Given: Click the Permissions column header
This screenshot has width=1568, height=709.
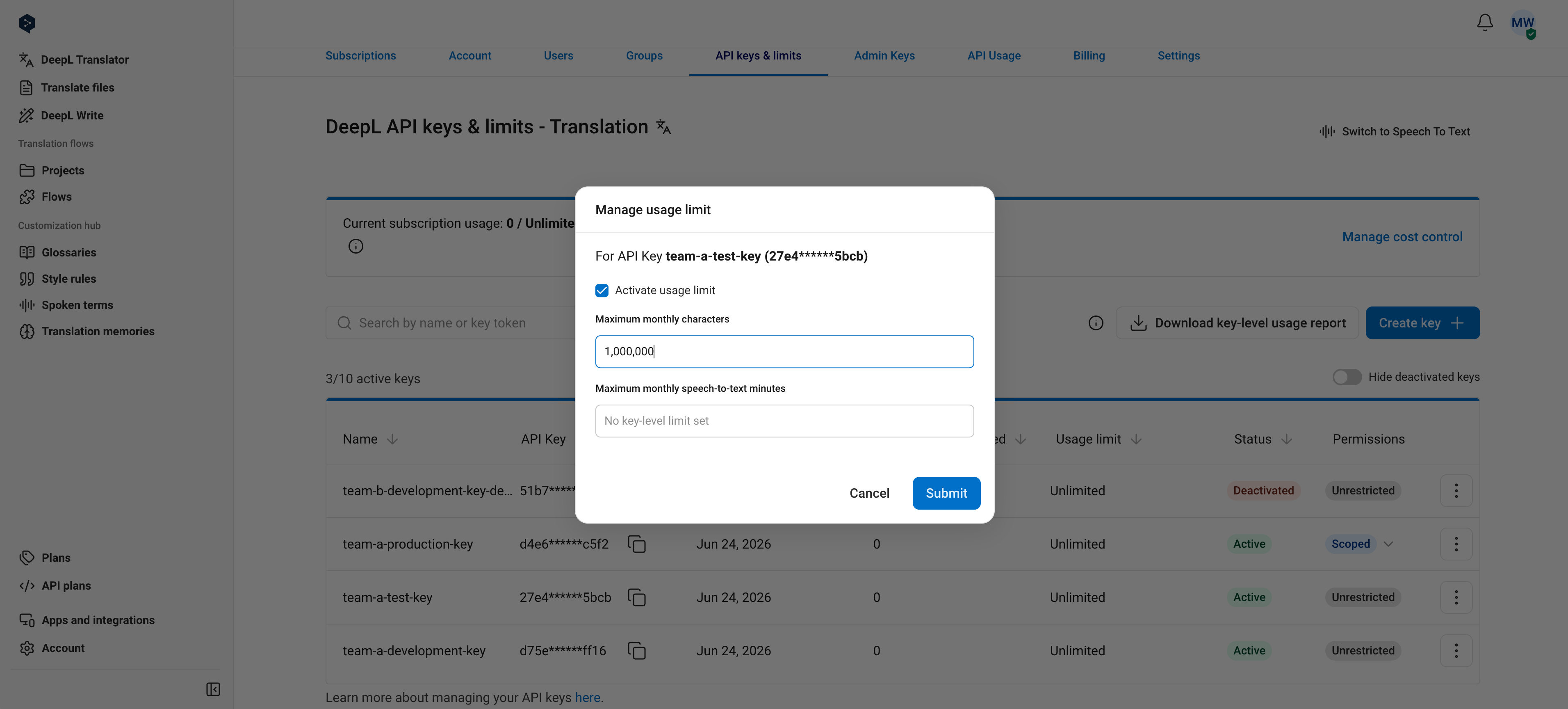Looking at the screenshot, I should (1368, 439).
